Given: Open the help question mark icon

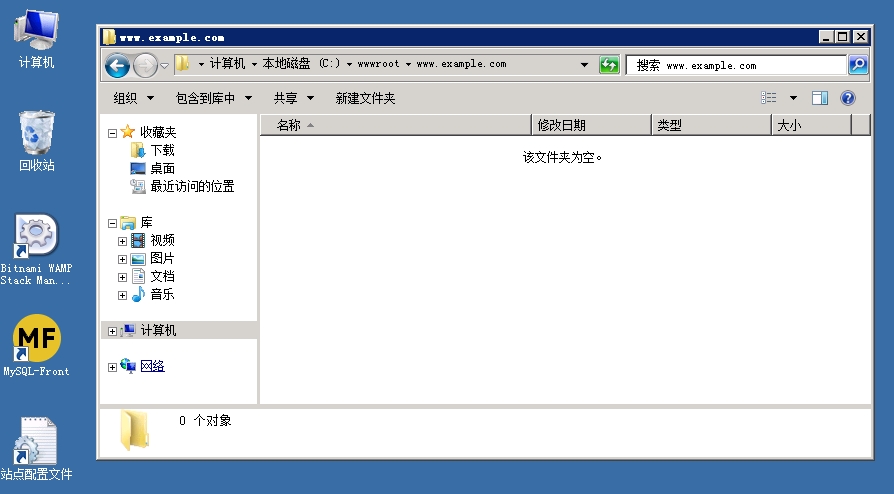Looking at the screenshot, I should (x=848, y=98).
